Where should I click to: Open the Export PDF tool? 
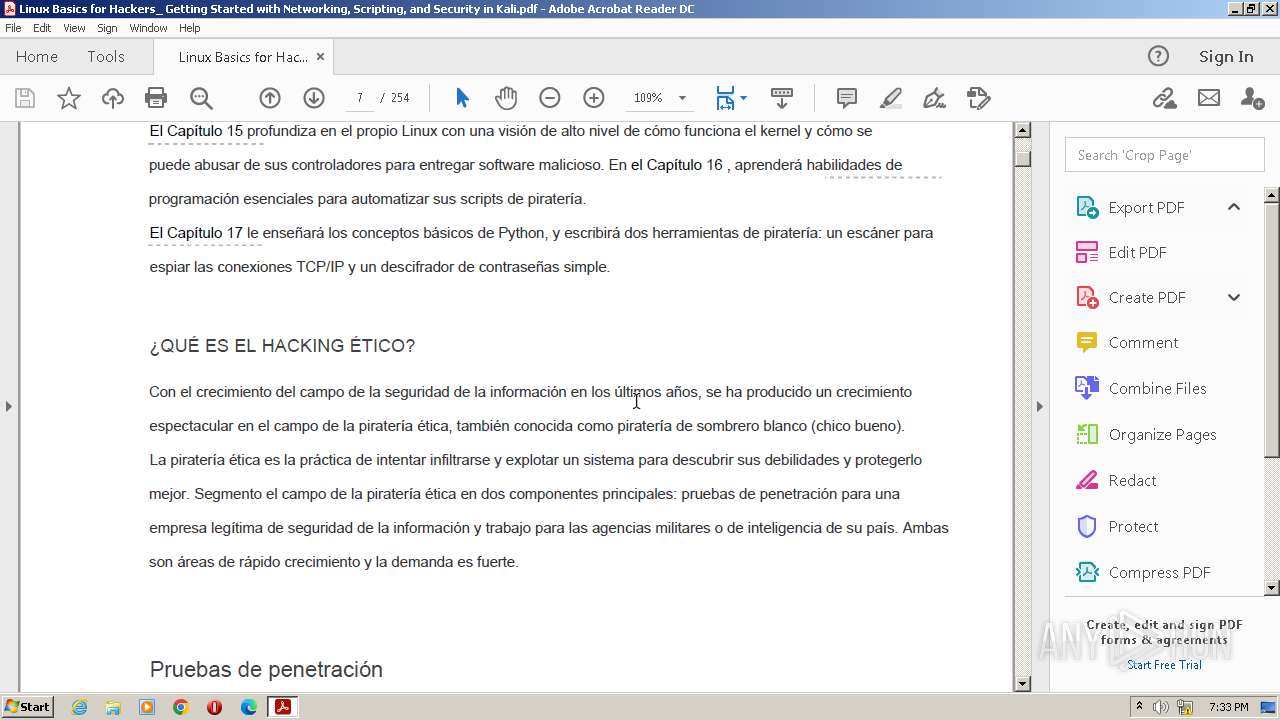[1146, 207]
